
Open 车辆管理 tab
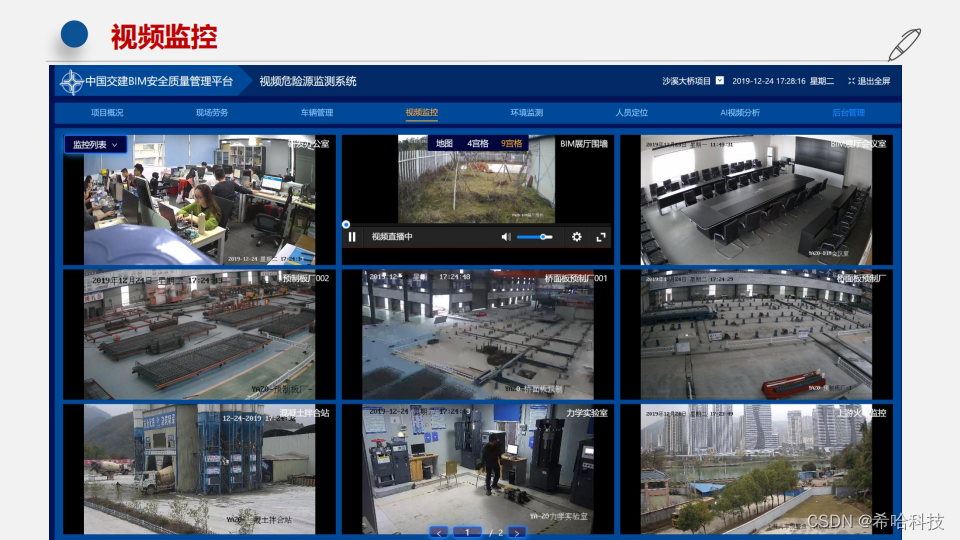click(x=317, y=113)
